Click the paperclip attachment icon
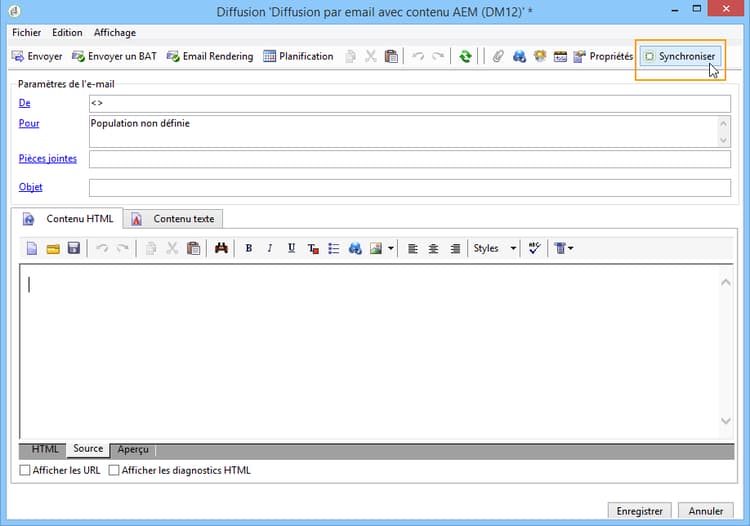 pyautogui.click(x=498, y=56)
